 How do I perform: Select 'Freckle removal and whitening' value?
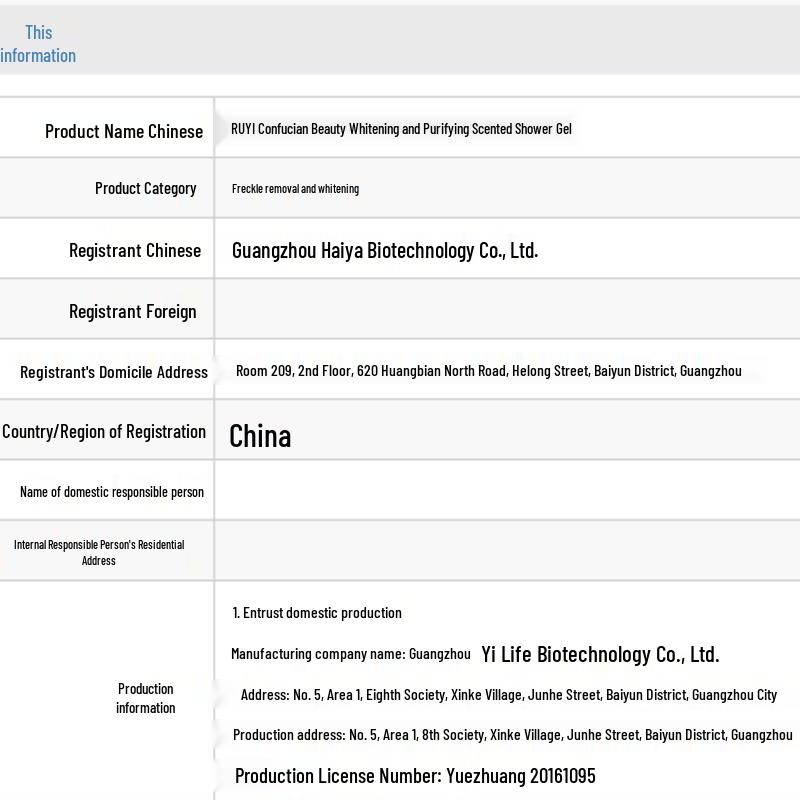(295, 189)
